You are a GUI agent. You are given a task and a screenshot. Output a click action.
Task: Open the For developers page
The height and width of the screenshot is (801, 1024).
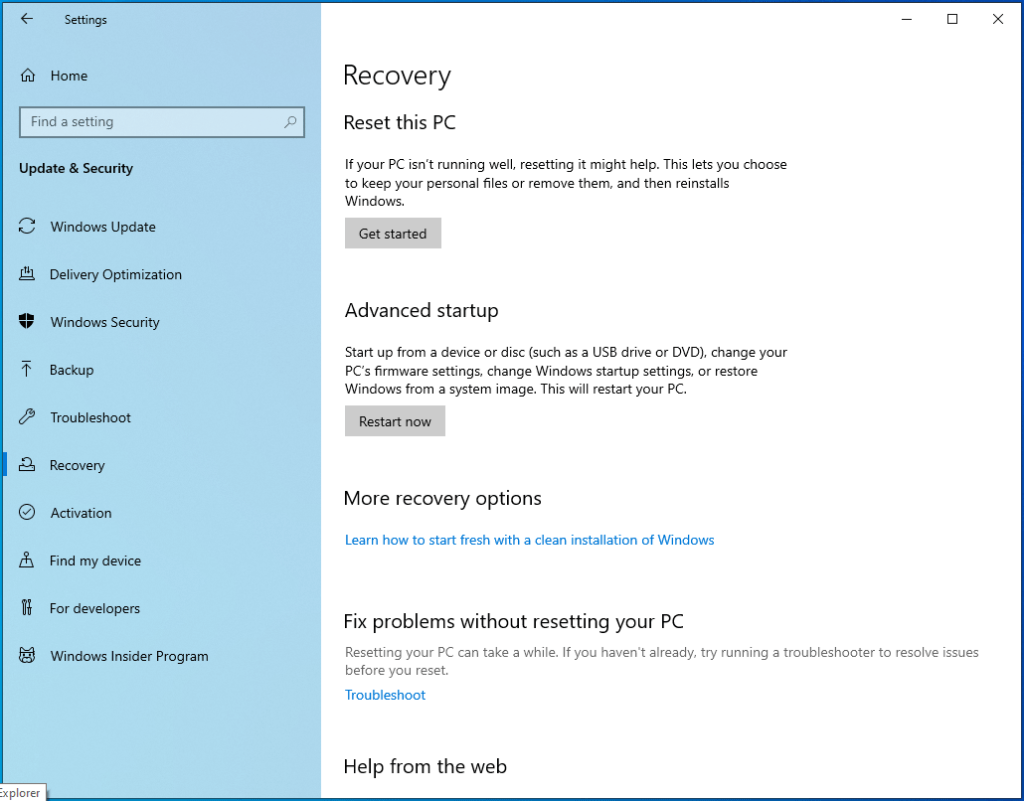(93, 608)
